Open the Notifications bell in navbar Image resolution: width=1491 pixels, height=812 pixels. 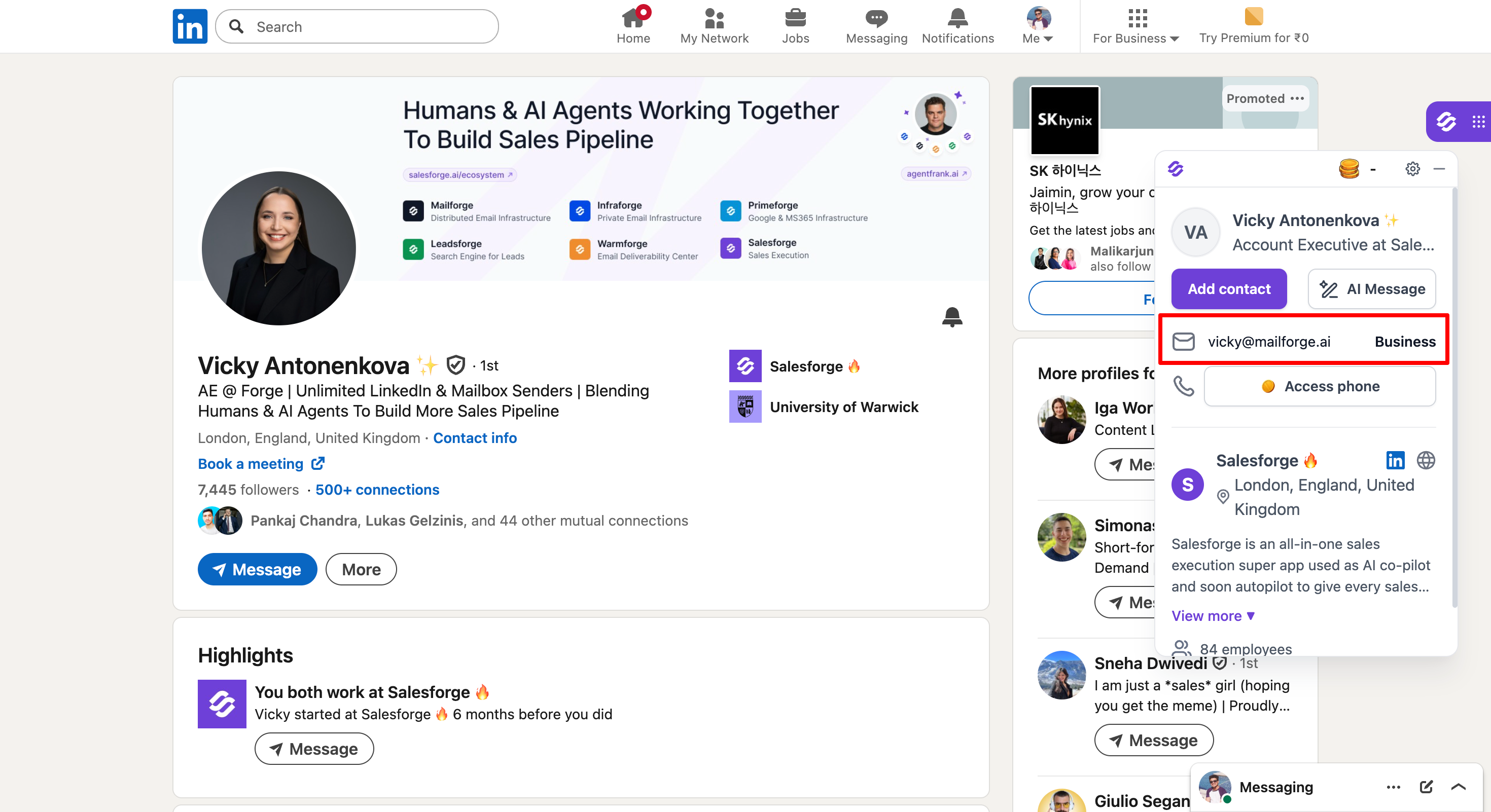coord(957,26)
